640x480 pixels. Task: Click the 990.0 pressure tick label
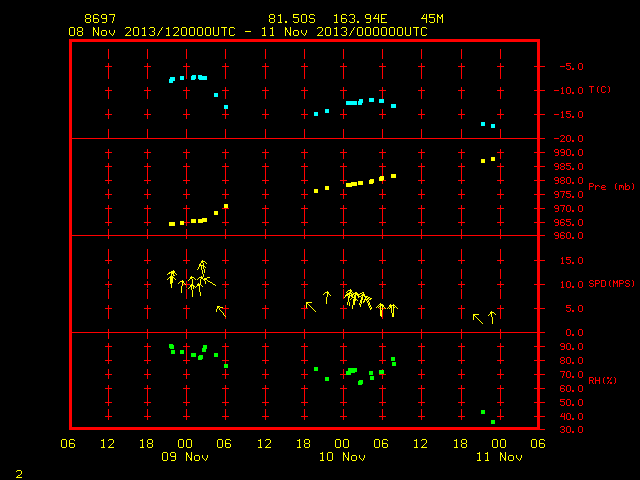(x=569, y=153)
